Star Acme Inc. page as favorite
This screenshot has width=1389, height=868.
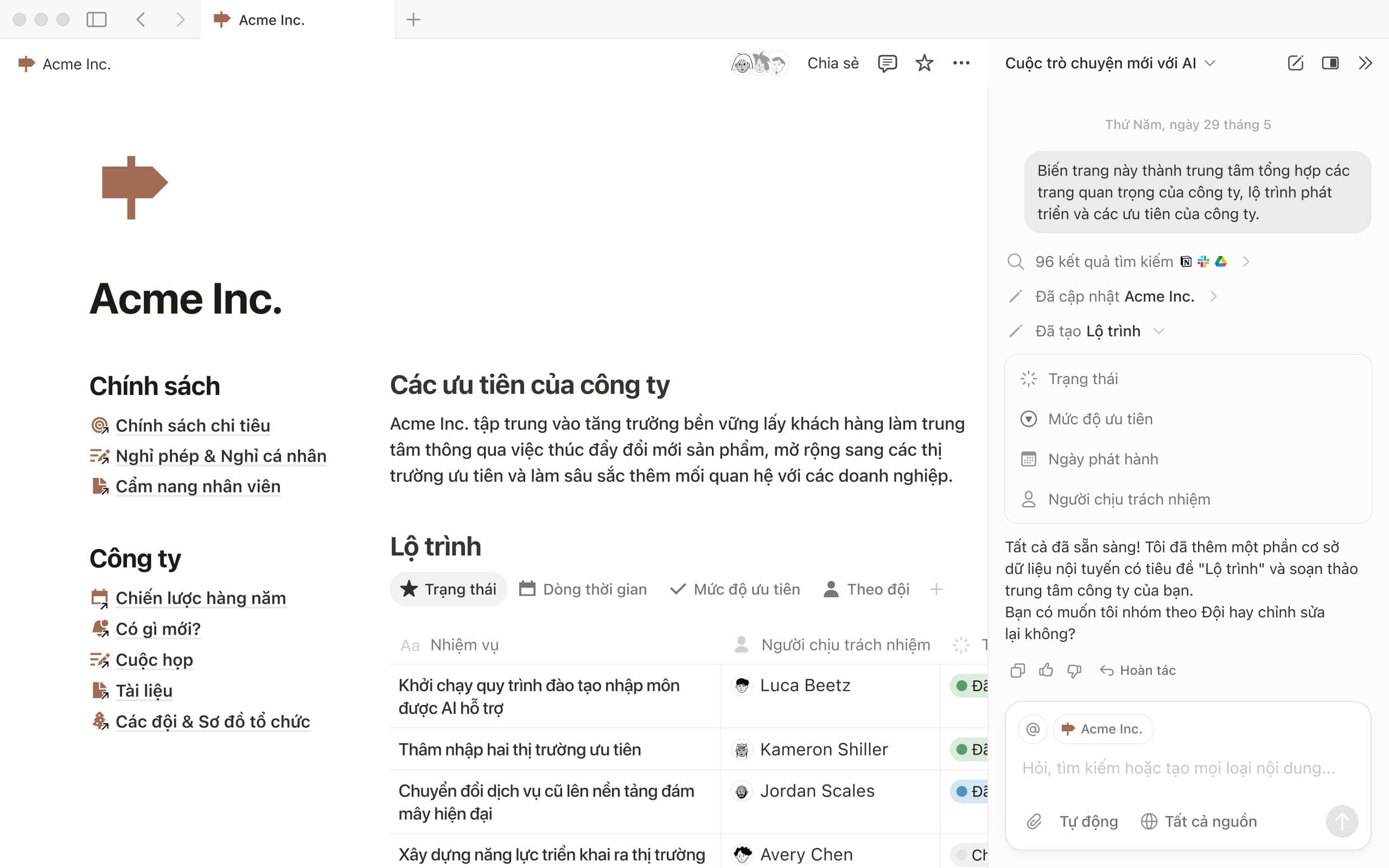(x=924, y=63)
